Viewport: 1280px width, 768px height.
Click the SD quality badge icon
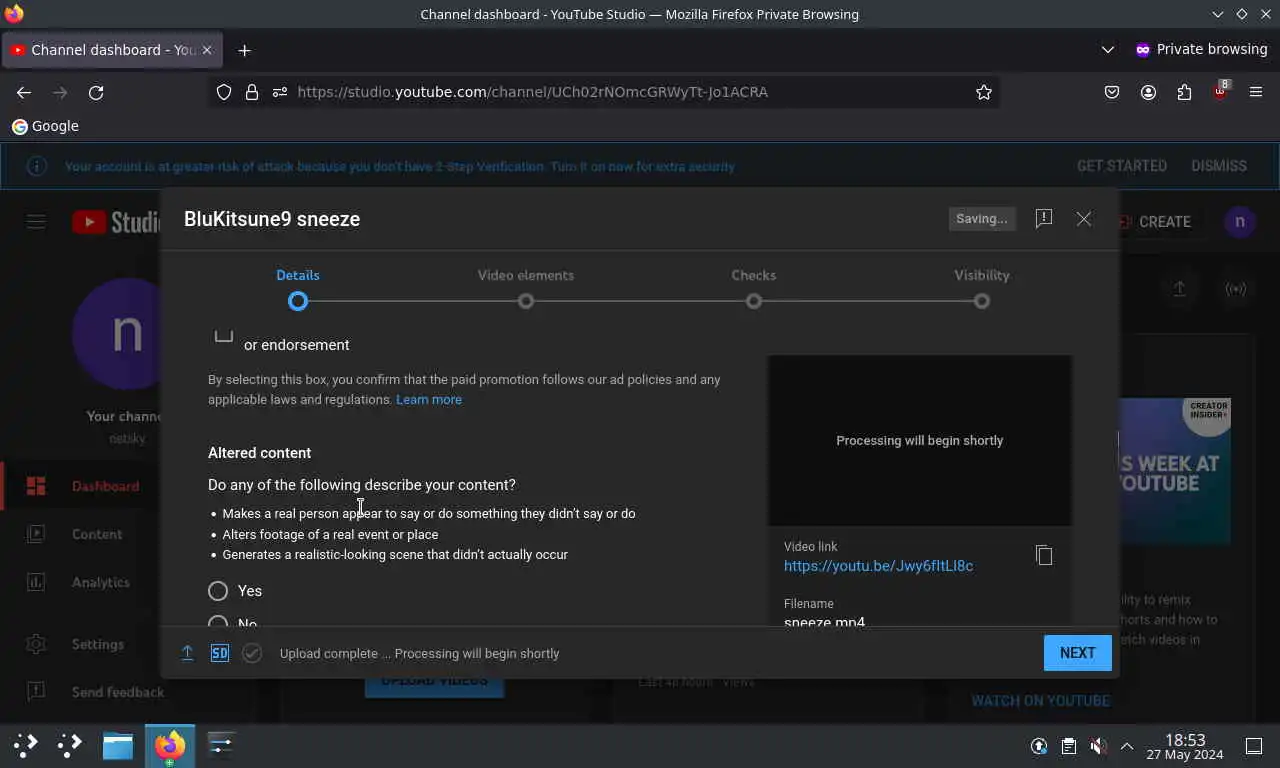(x=220, y=653)
